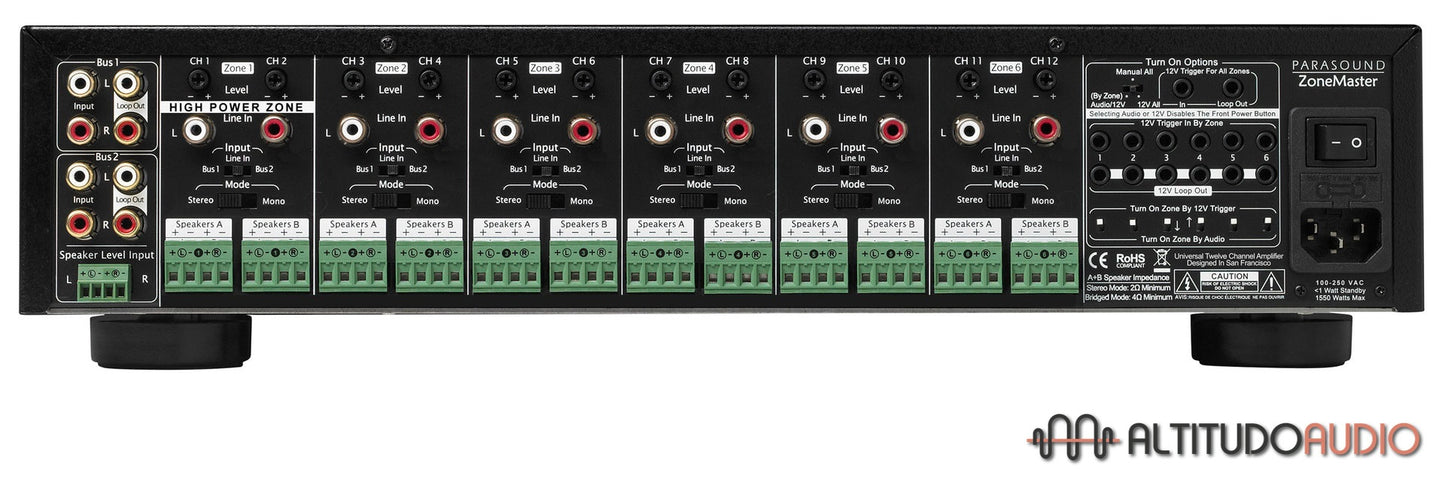Click Zone 5 Line In red right RCA jack
Image resolution: width=1445 pixels, height=479 pixels.
tap(891, 129)
